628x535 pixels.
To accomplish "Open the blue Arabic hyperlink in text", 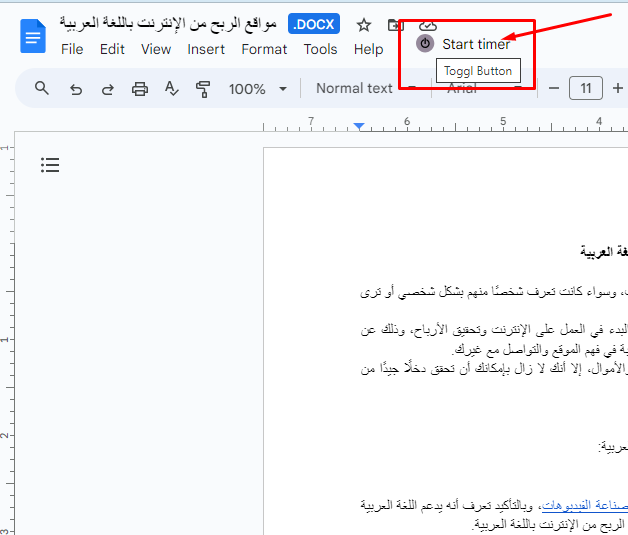I will [584, 505].
